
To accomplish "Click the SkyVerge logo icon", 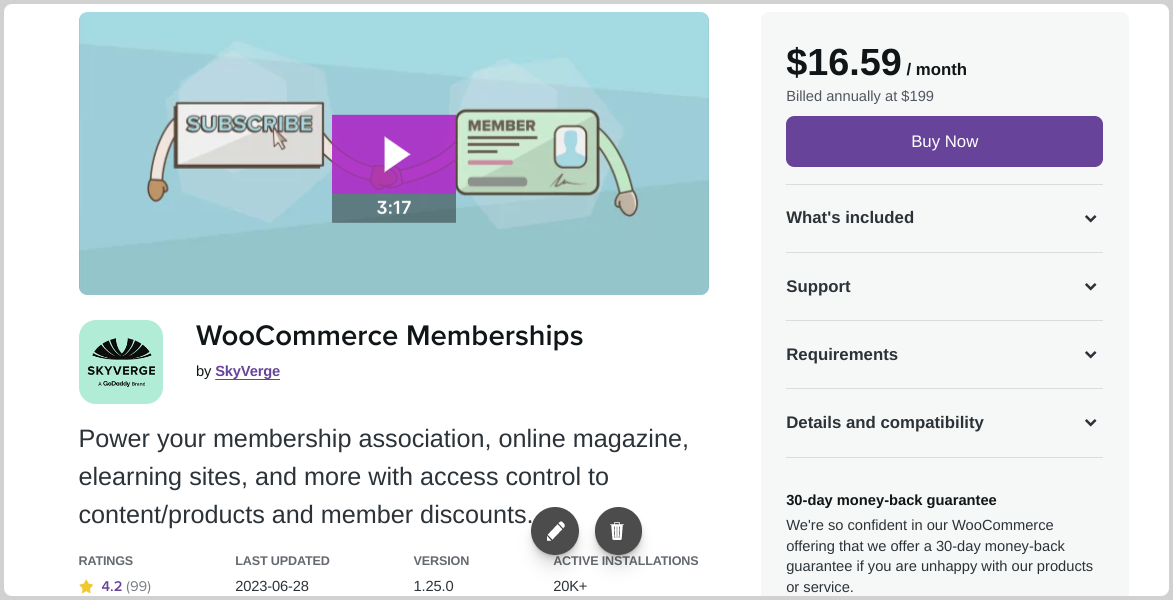I will 120,362.
